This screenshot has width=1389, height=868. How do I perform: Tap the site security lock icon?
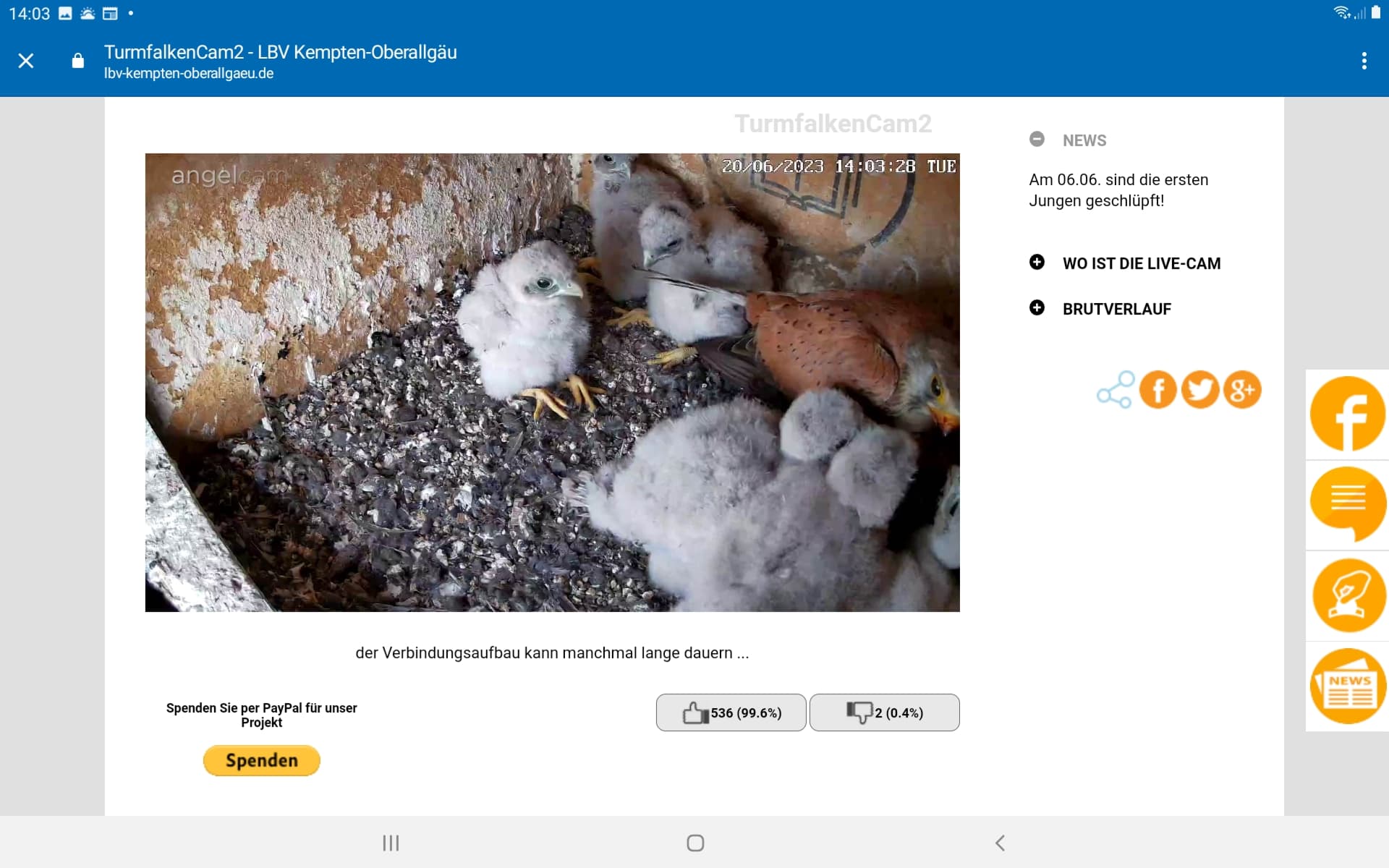point(78,61)
